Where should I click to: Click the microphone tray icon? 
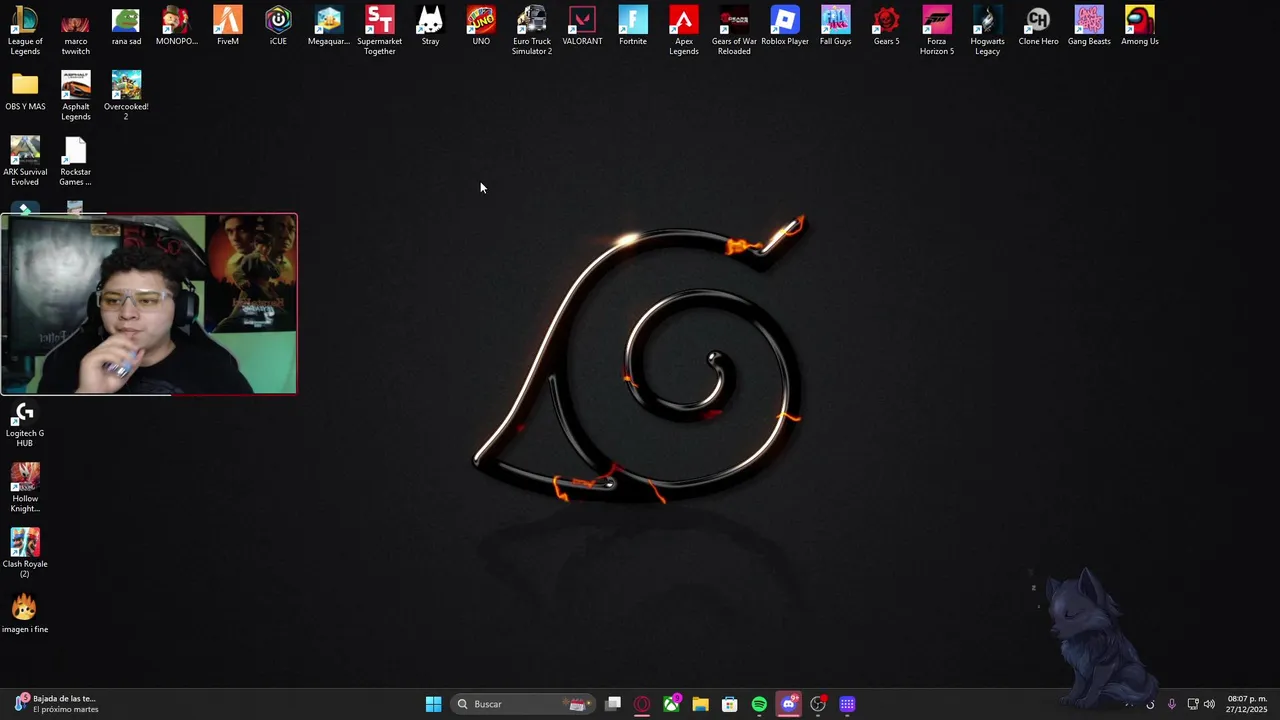click(x=1171, y=704)
